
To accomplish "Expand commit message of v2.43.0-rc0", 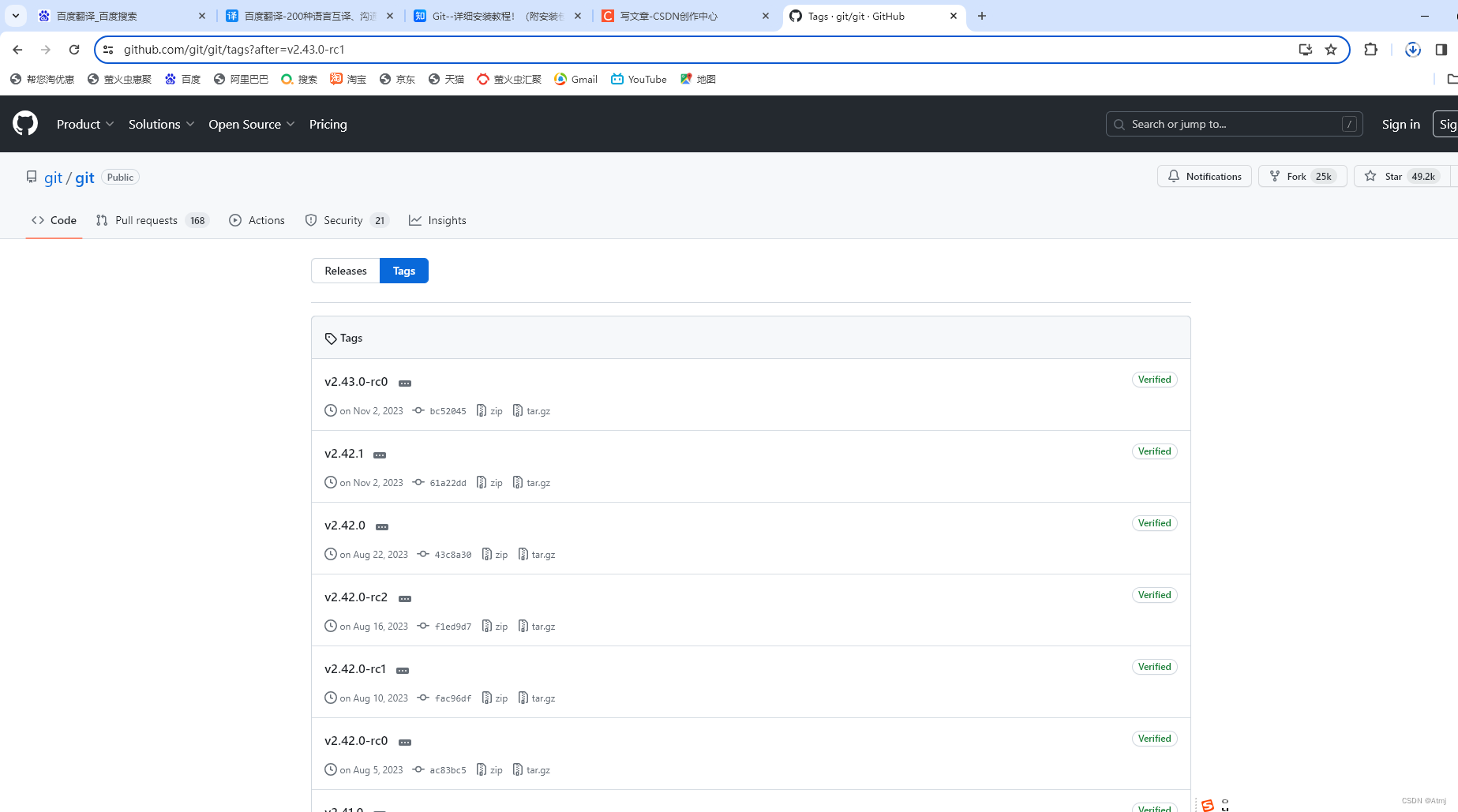I will pyautogui.click(x=405, y=384).
